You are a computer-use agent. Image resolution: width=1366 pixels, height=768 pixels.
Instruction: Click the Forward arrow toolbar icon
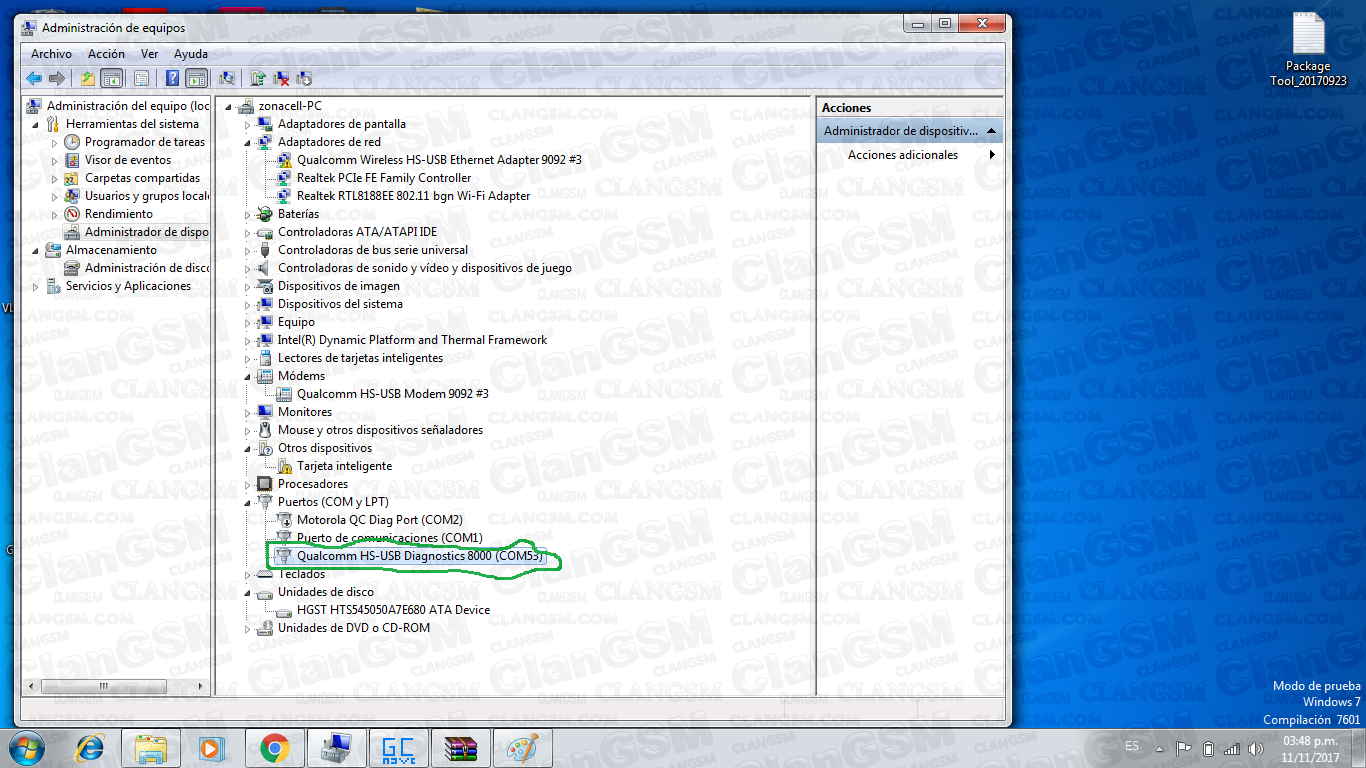click(x=57, y=78)
